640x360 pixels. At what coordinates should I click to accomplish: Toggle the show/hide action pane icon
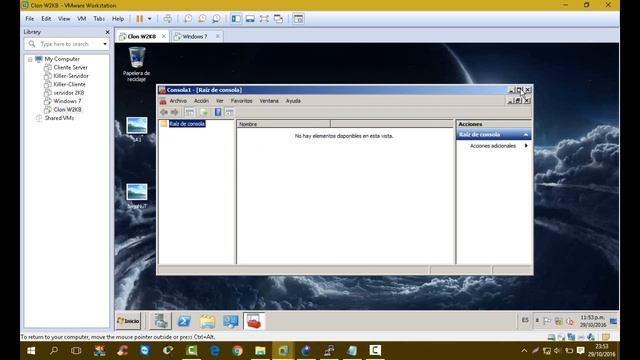click(x=229, y=112)
